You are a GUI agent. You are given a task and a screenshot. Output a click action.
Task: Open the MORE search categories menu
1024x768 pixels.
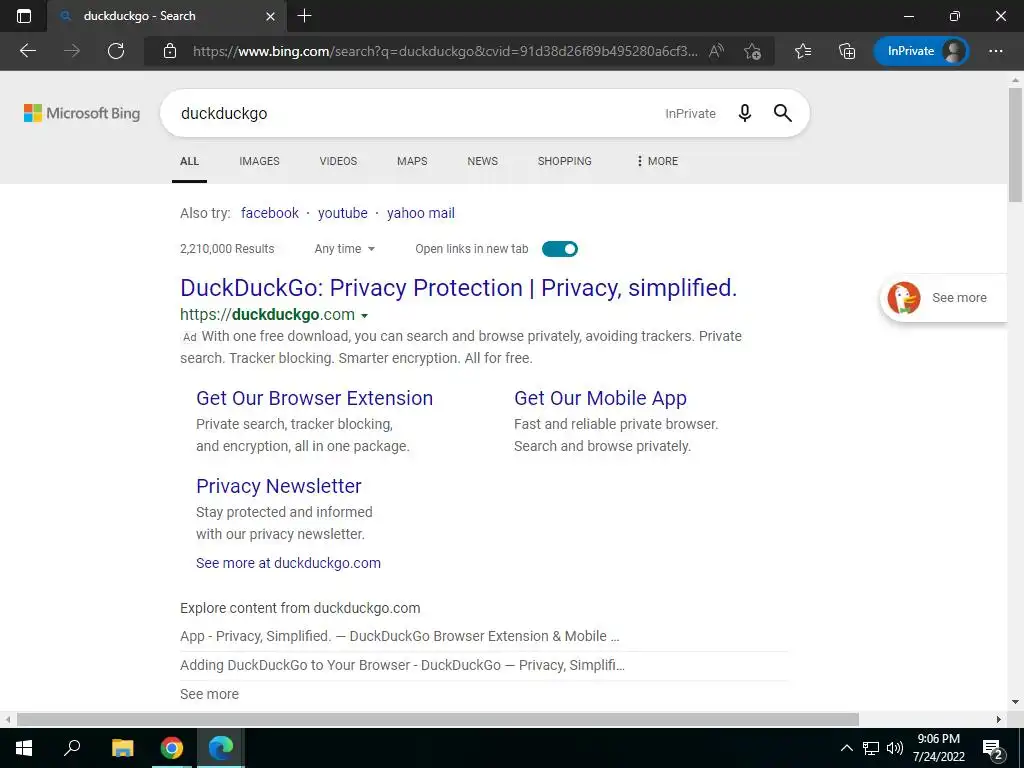[657, 161]
